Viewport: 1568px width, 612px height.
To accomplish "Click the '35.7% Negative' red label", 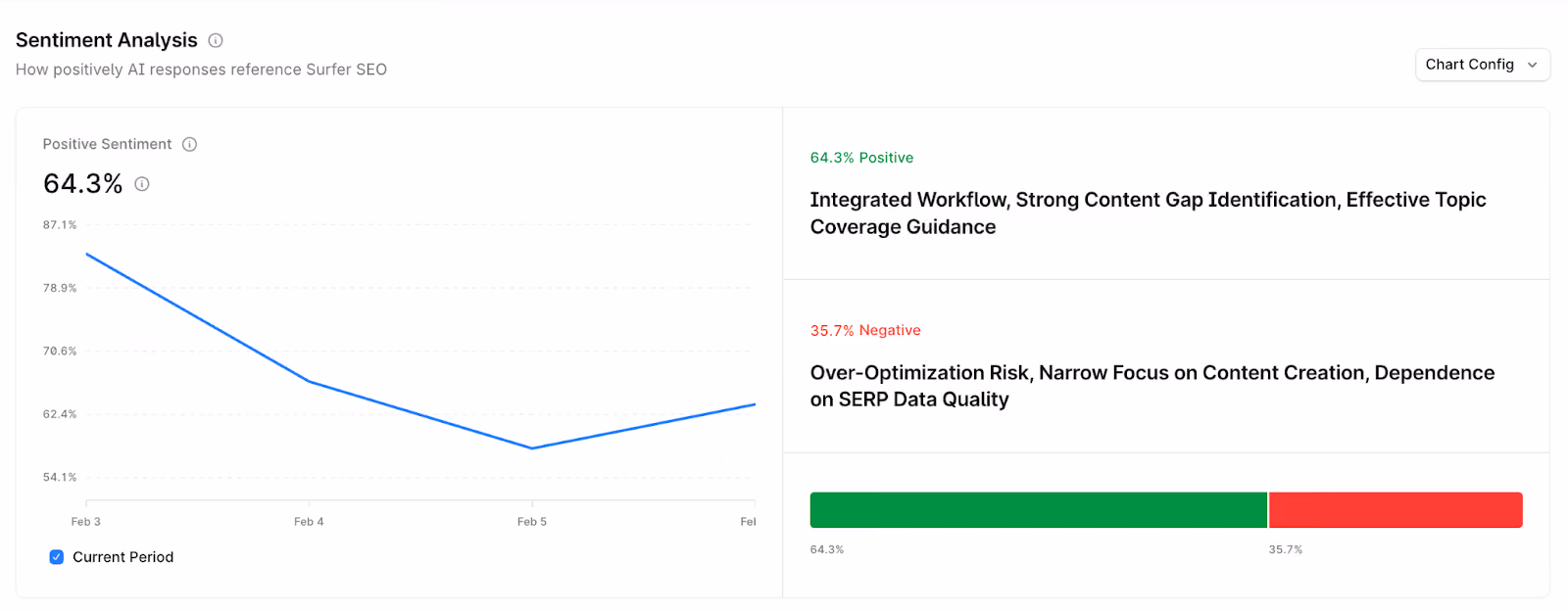I will 865,331.
